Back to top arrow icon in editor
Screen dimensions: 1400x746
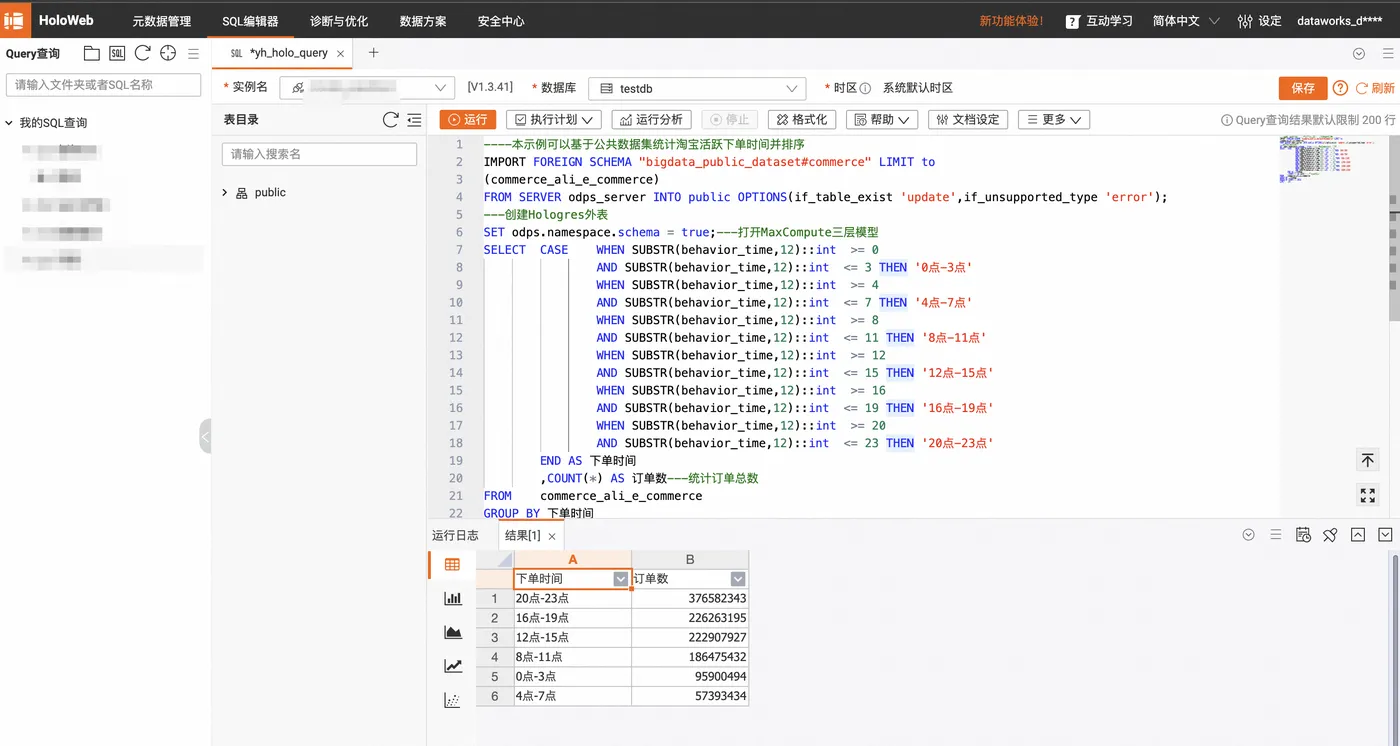coord(1367,460)
